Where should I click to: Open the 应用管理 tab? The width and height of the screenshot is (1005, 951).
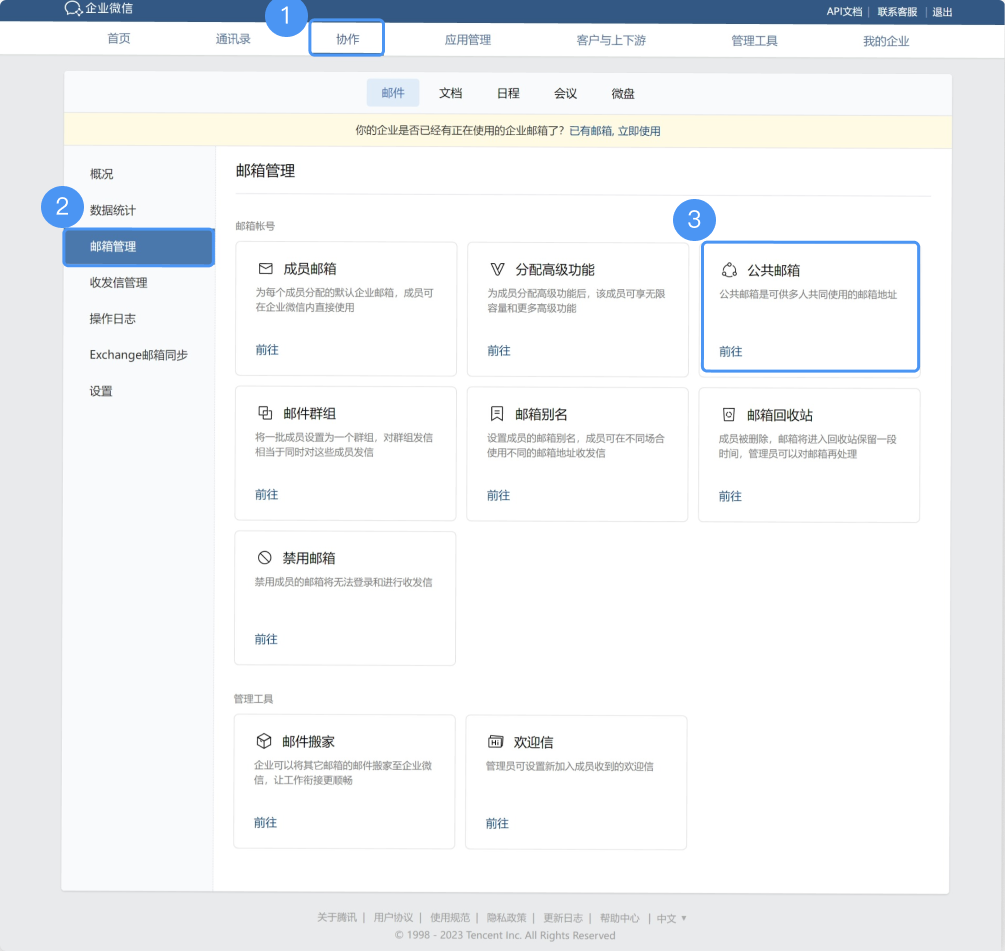pos(468,40)
